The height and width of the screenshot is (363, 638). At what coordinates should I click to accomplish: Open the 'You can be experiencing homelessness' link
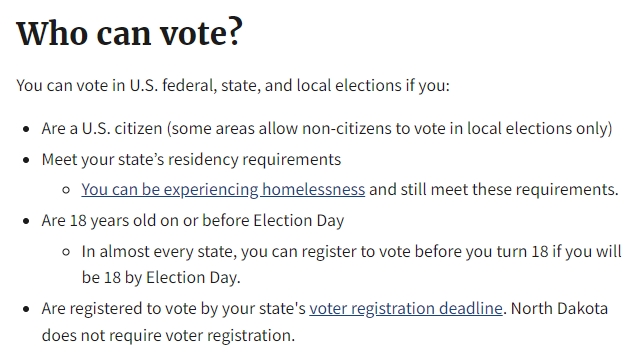tap(223, 190)
